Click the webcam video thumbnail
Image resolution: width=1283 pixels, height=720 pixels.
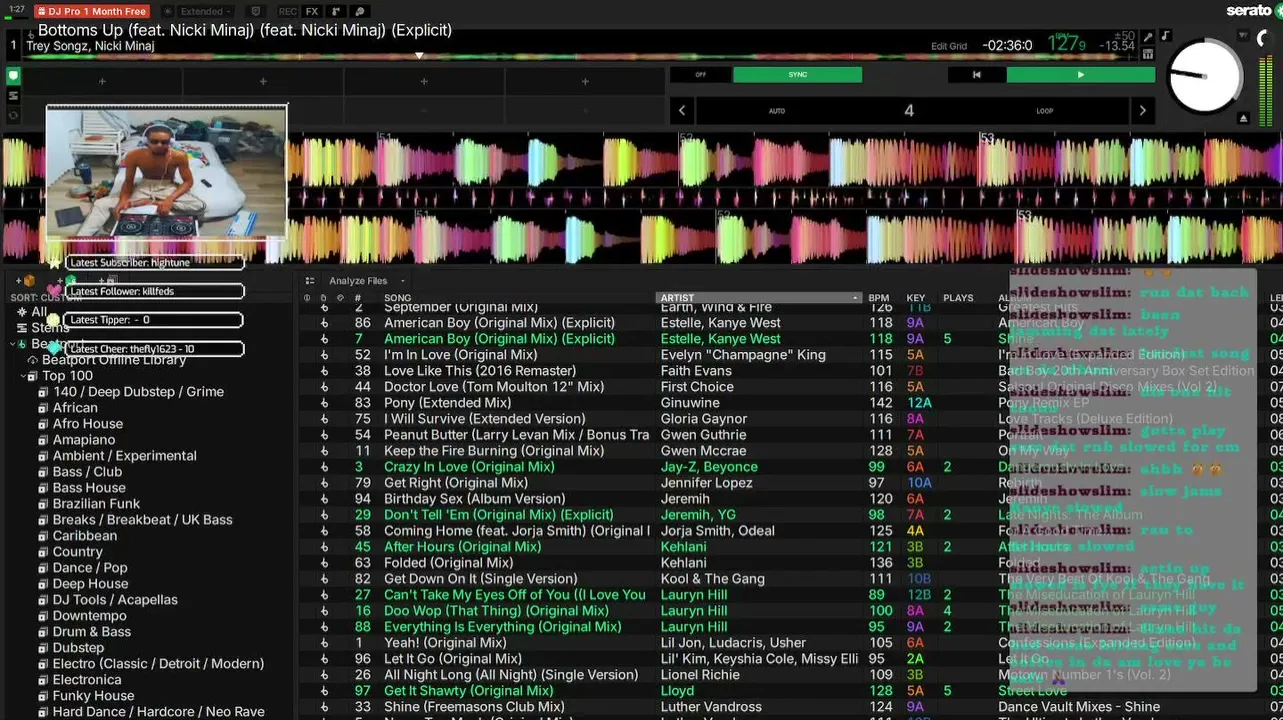166,171
